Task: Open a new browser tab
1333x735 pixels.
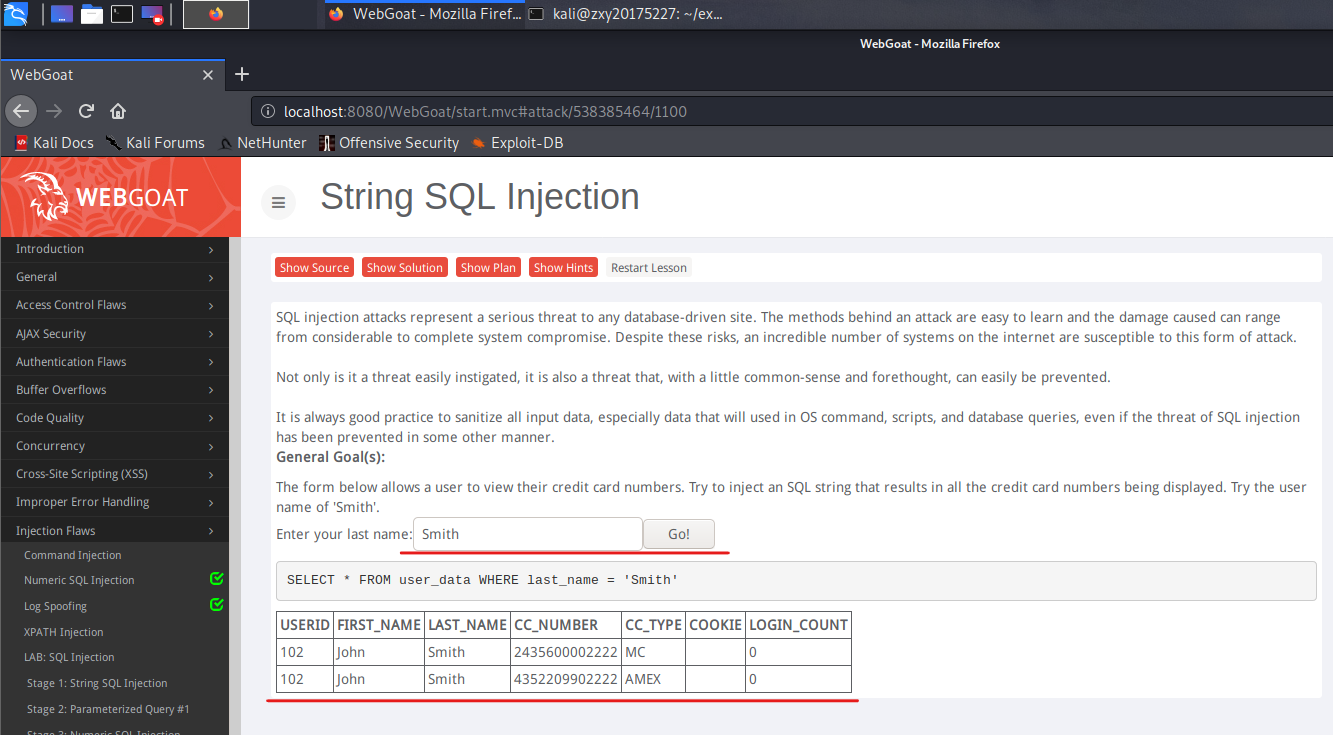Action: tap(241, 74)
